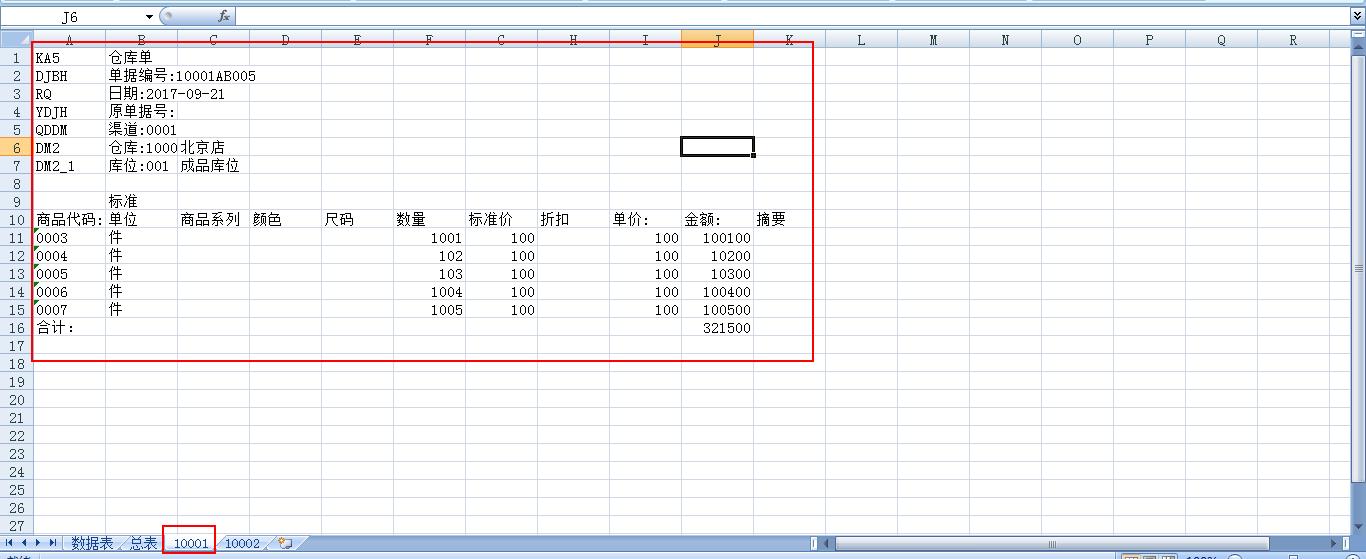This screenshot has height=559, width=1366.
Task: Click amount cell 10200
Action: coord(717,255)
